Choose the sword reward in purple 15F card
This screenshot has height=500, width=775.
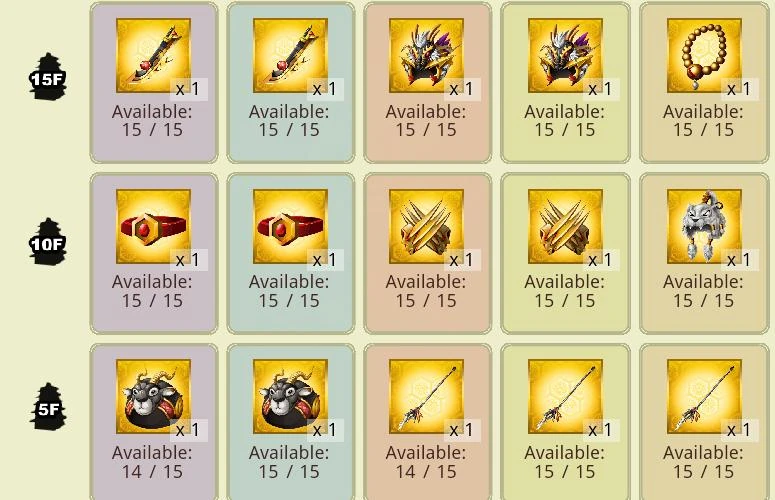click(x=153, y=55)
